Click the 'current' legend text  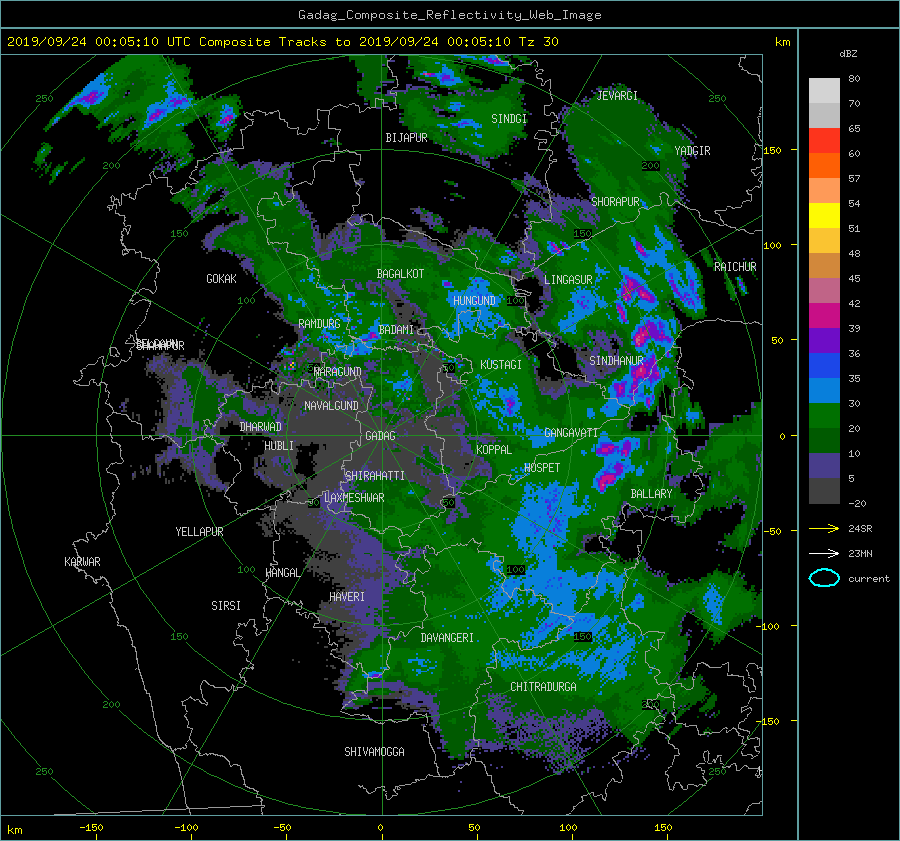point(869,579)
